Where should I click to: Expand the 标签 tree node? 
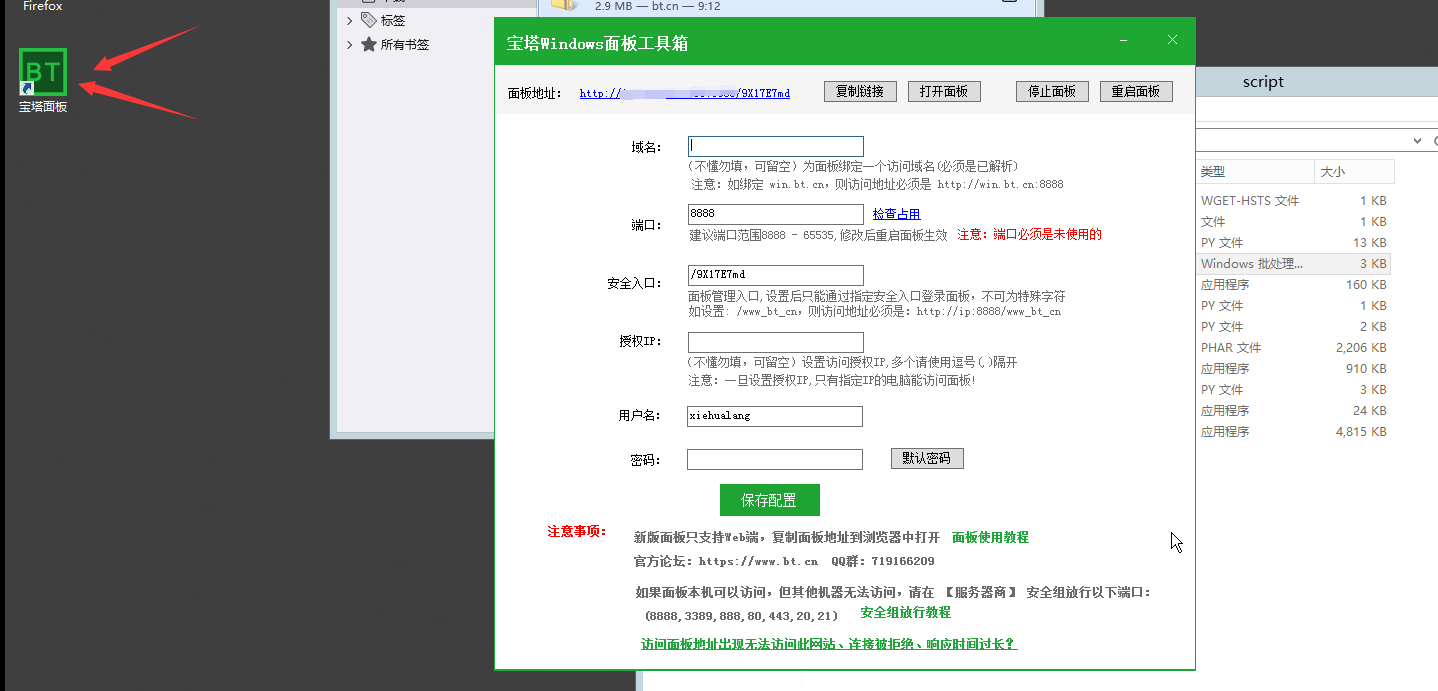click(349, 20)
